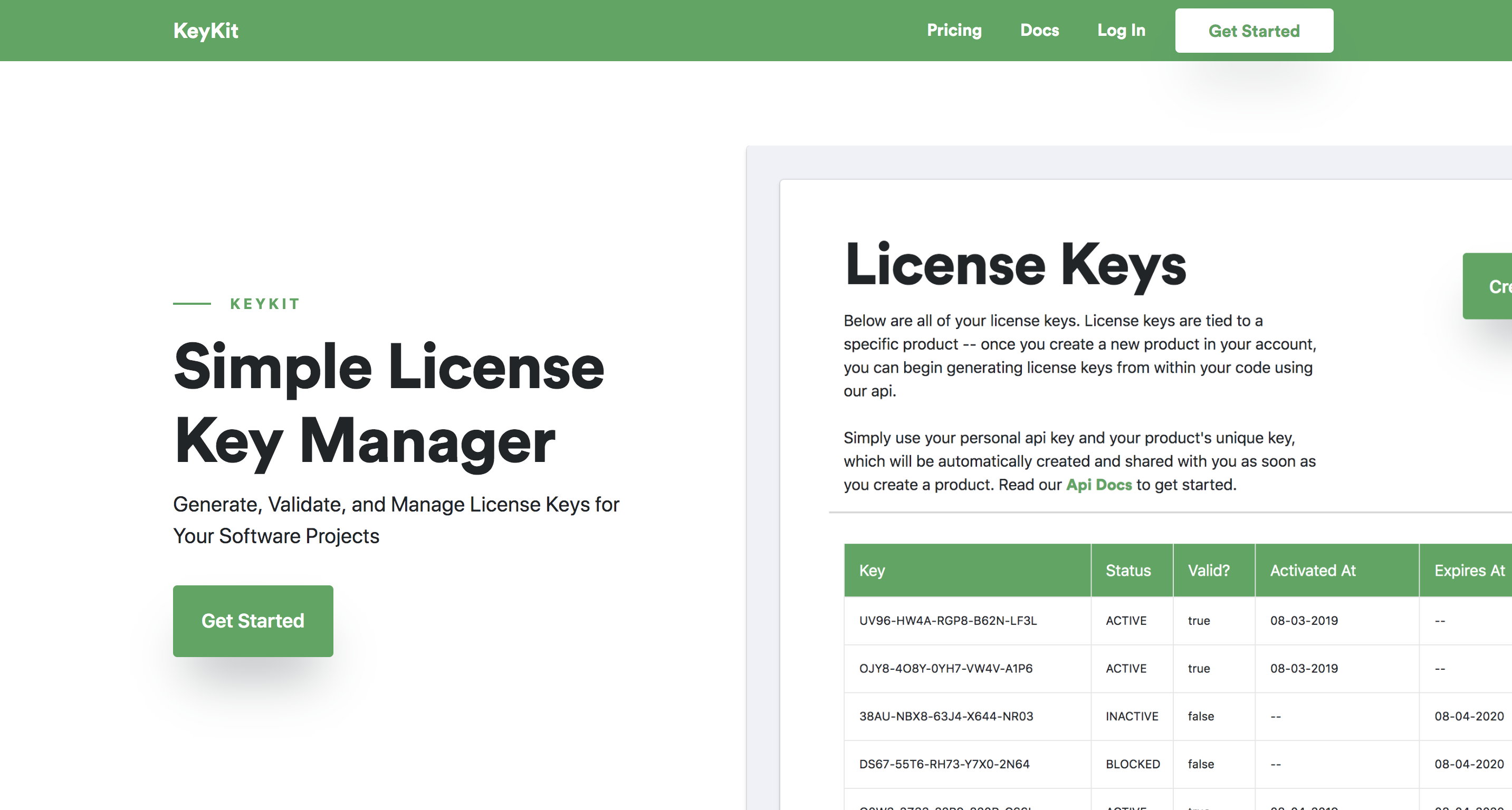Viewport: 1512px width, 810px height.
Task: Click the white Get Started header button
Action: coord(1253,31)
